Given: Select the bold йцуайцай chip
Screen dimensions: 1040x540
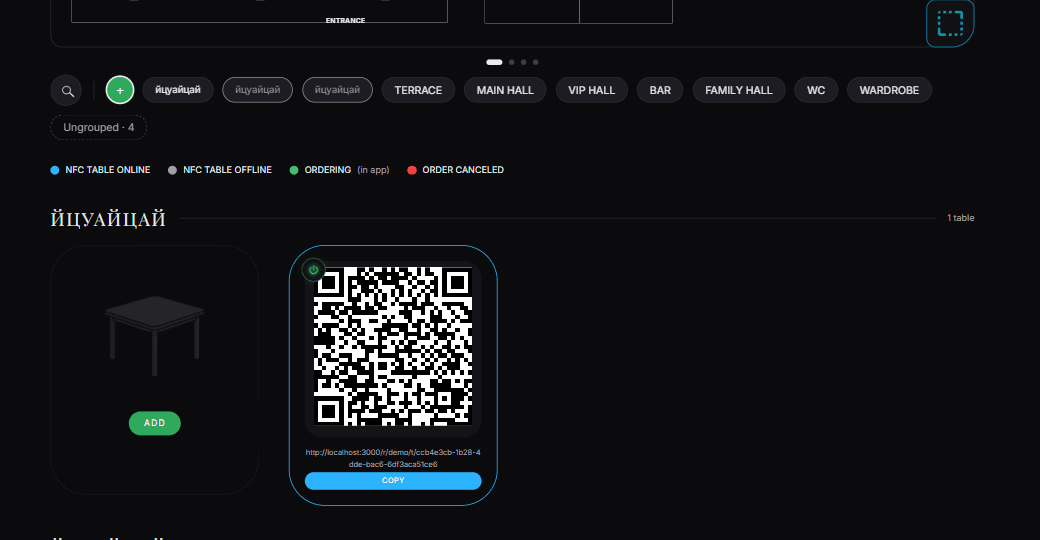Looking at the screenshot, I should [178, 90].
